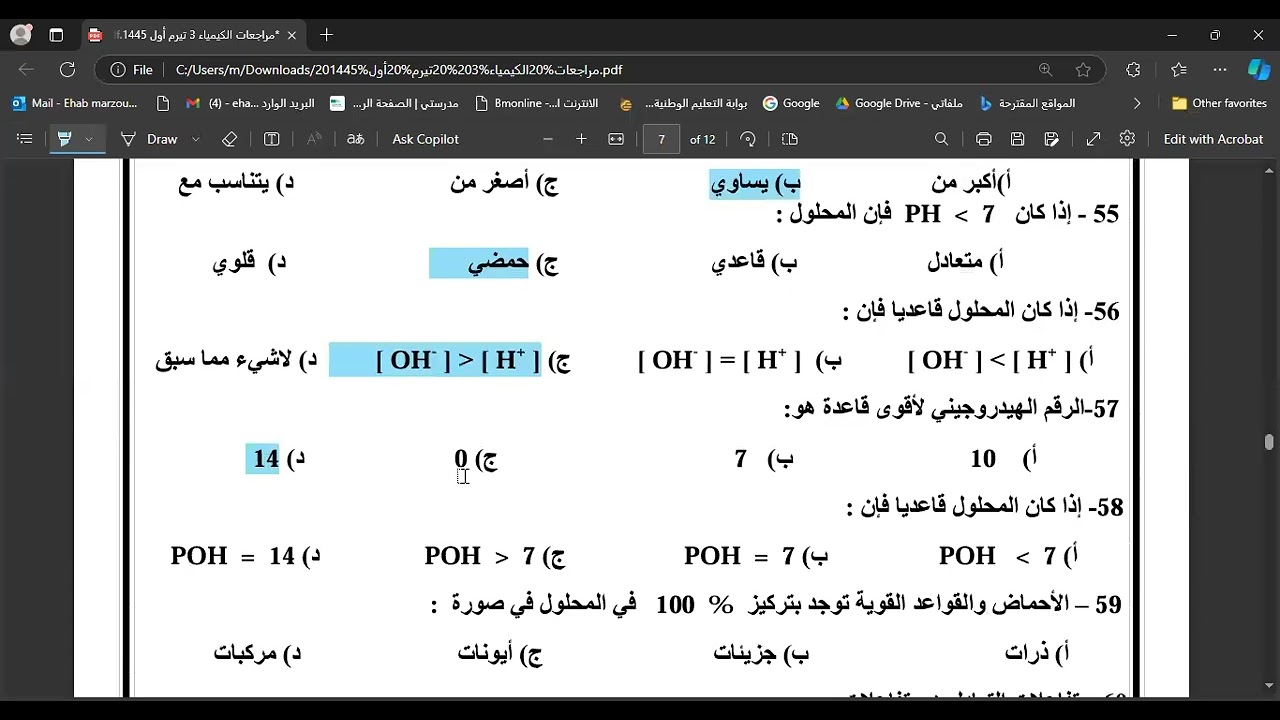This screenshot has width=1280, height=720.
Task: Open a new browser tab
Action: (x=326, y=35)
